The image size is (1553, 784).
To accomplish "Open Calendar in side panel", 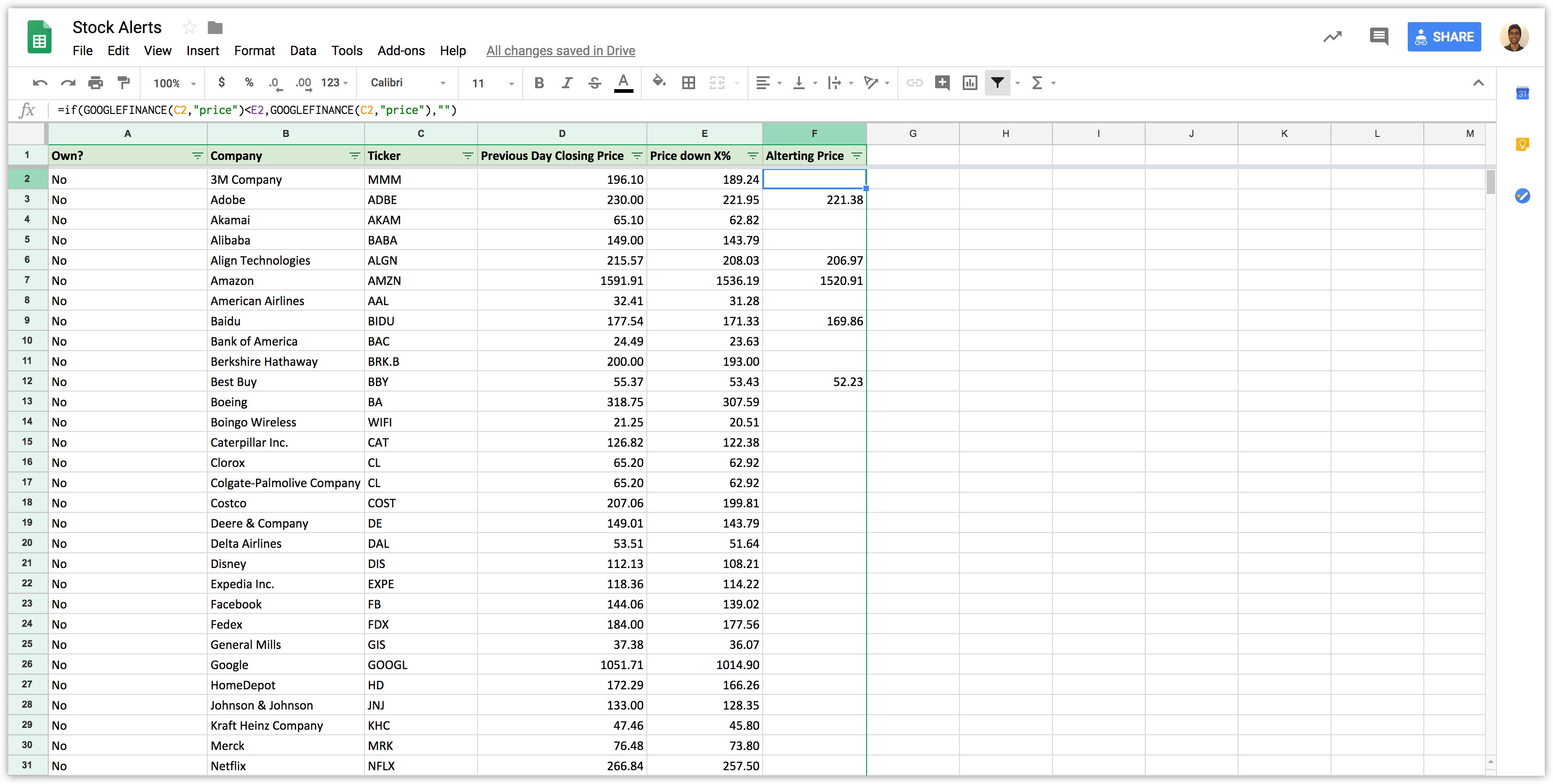I will (x=1522, y=93).
